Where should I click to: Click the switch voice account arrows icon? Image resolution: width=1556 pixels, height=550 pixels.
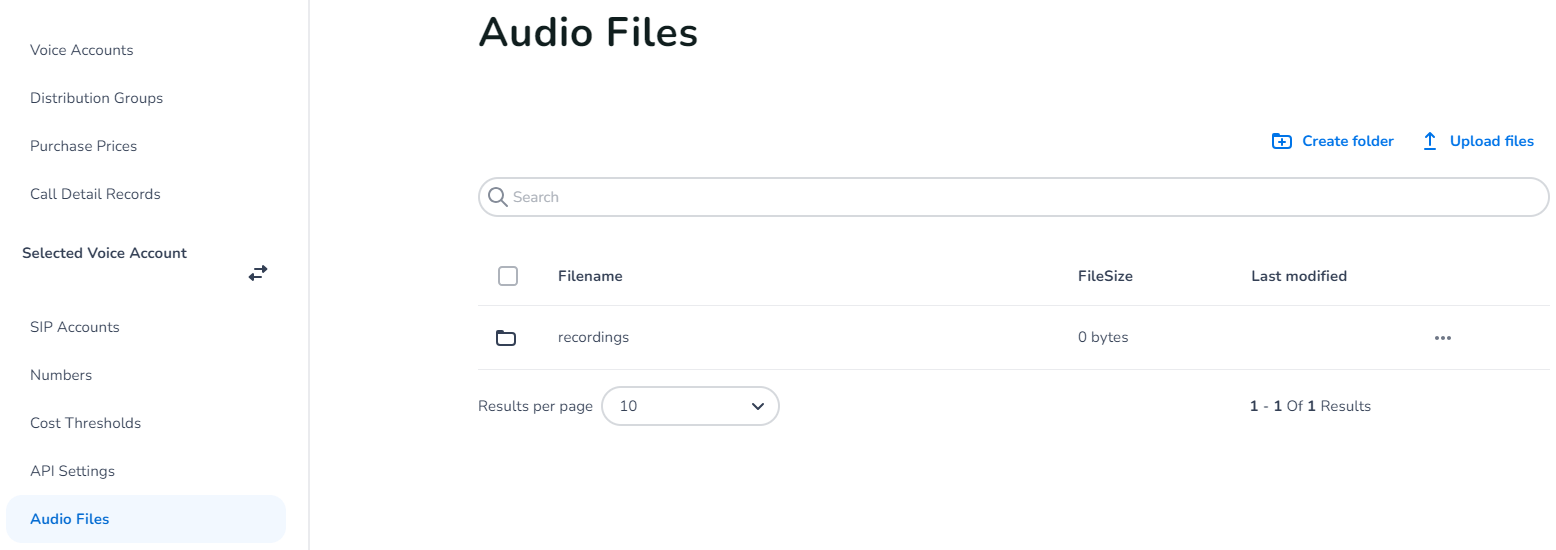258,272
